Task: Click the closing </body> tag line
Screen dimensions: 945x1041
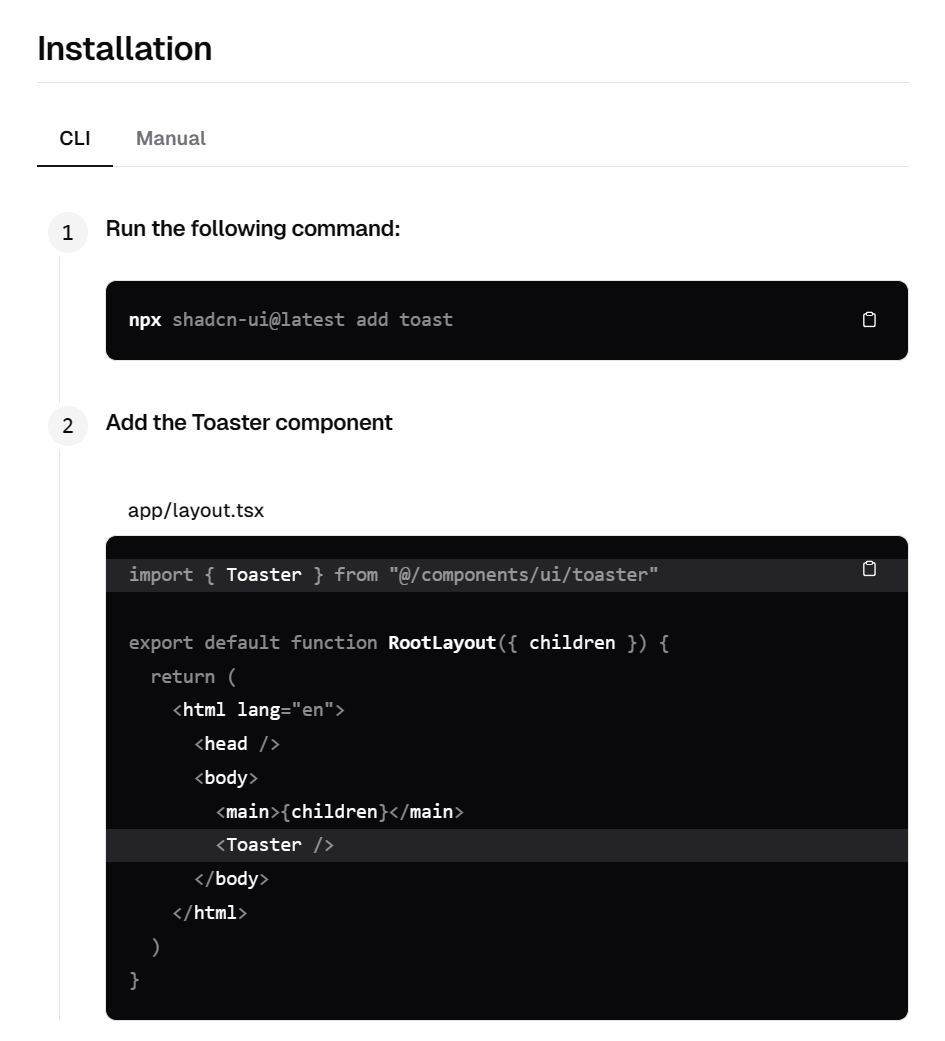Action: [x=231, y=879]
